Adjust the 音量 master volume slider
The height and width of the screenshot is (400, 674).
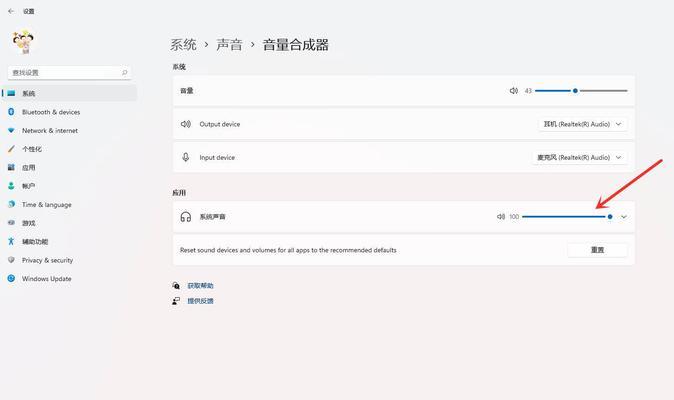tap(581, 91)
